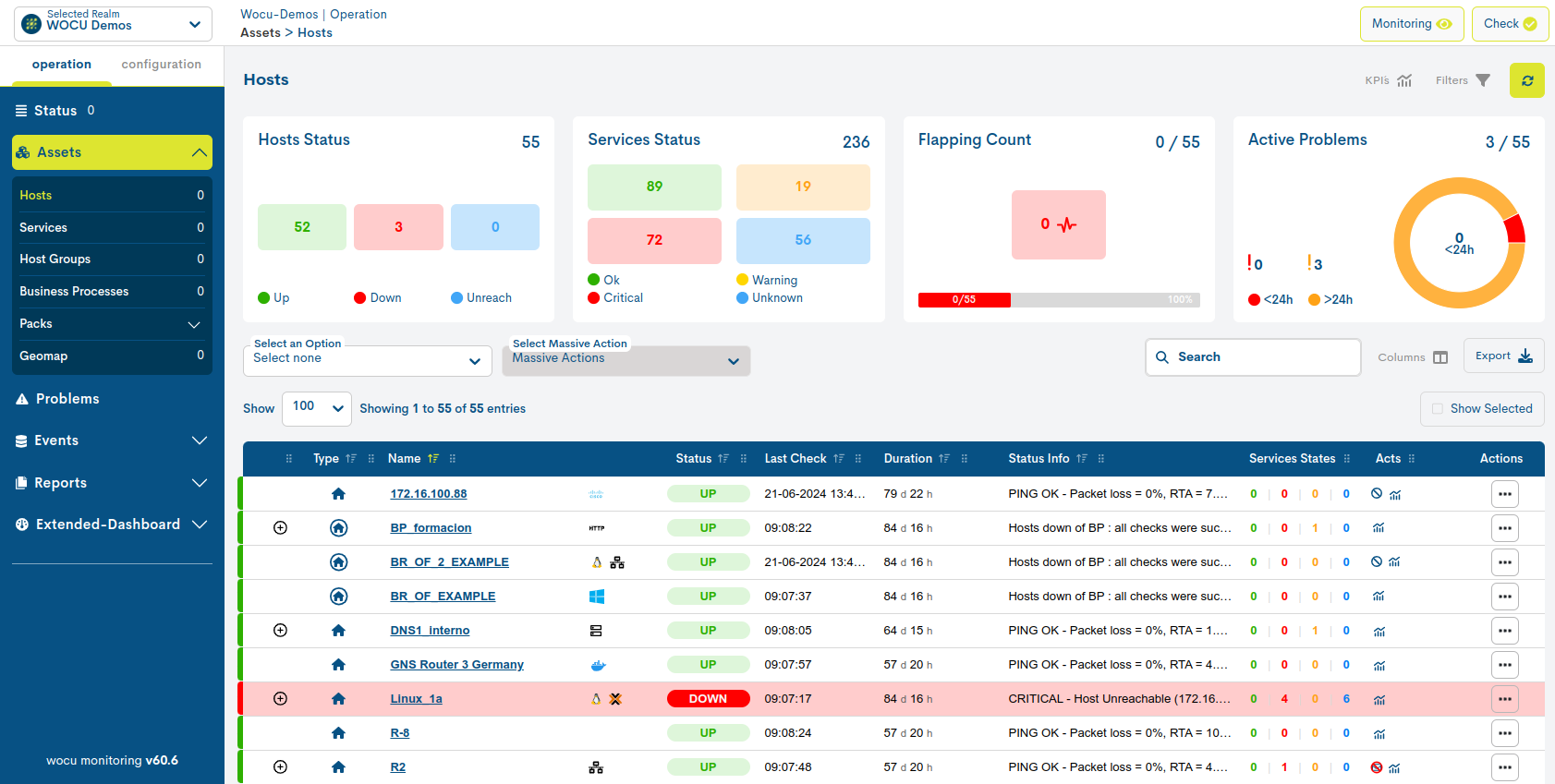
Task: Click green Up hosts tile showing 52
Action: pos(302,227)
